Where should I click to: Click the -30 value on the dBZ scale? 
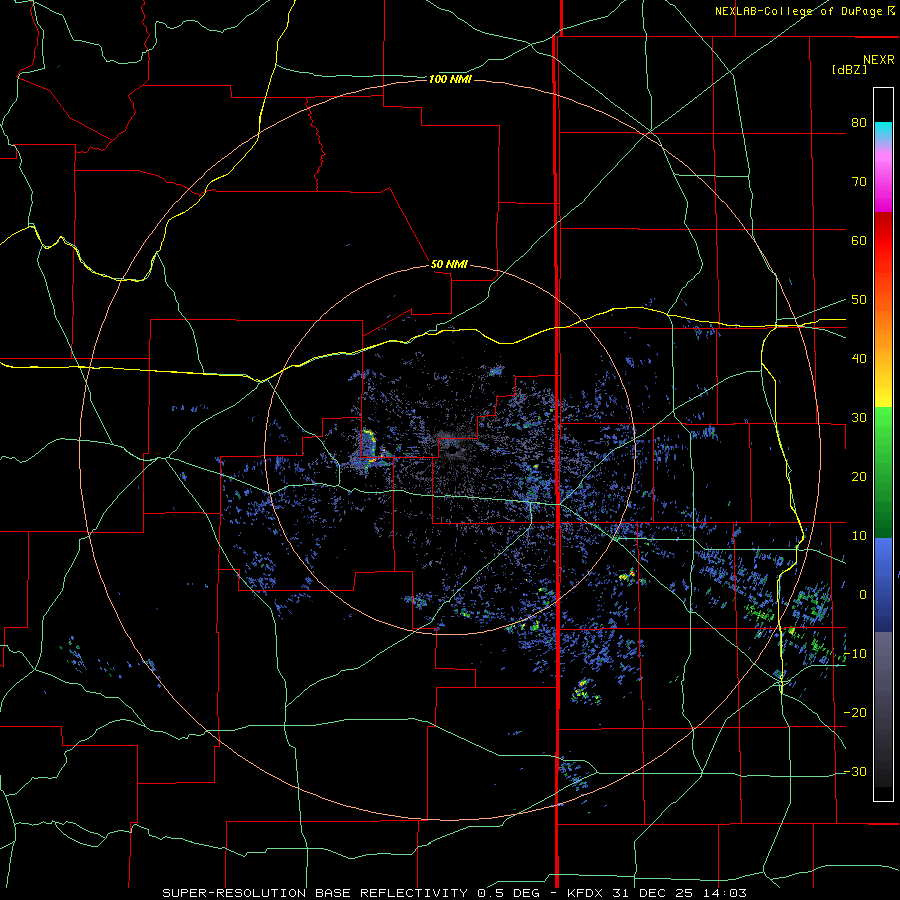pyautogui.click(x=855, y=771)
